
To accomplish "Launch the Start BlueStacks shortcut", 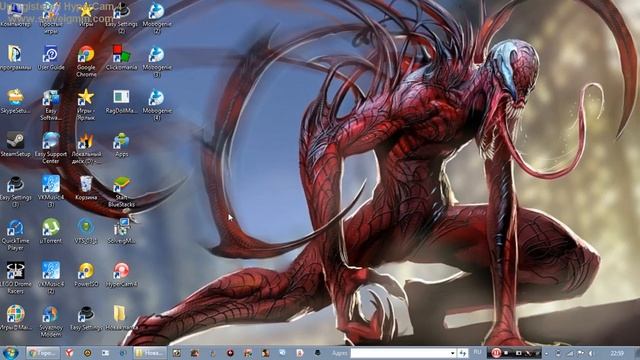I will pyautogui.click(x=121, y=192).
